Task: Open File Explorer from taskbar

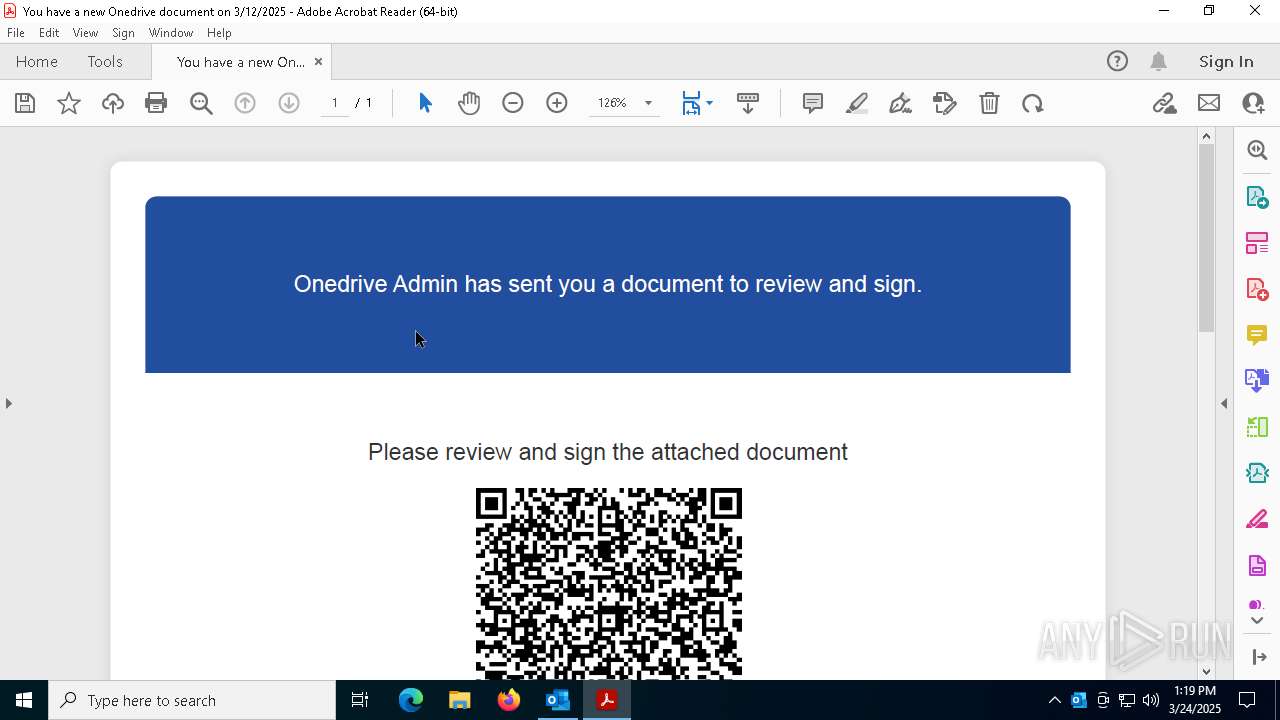Action: click(459, 700)
